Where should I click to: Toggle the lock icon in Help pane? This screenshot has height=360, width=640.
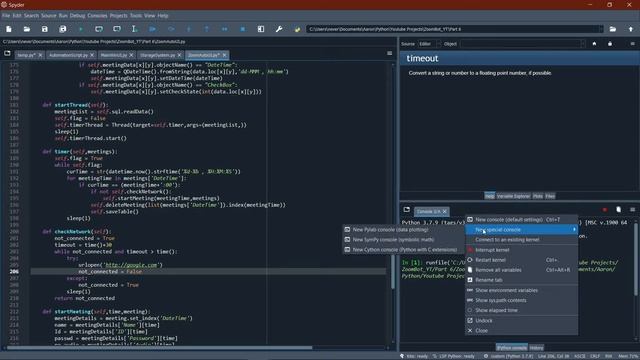click(610, 44)
